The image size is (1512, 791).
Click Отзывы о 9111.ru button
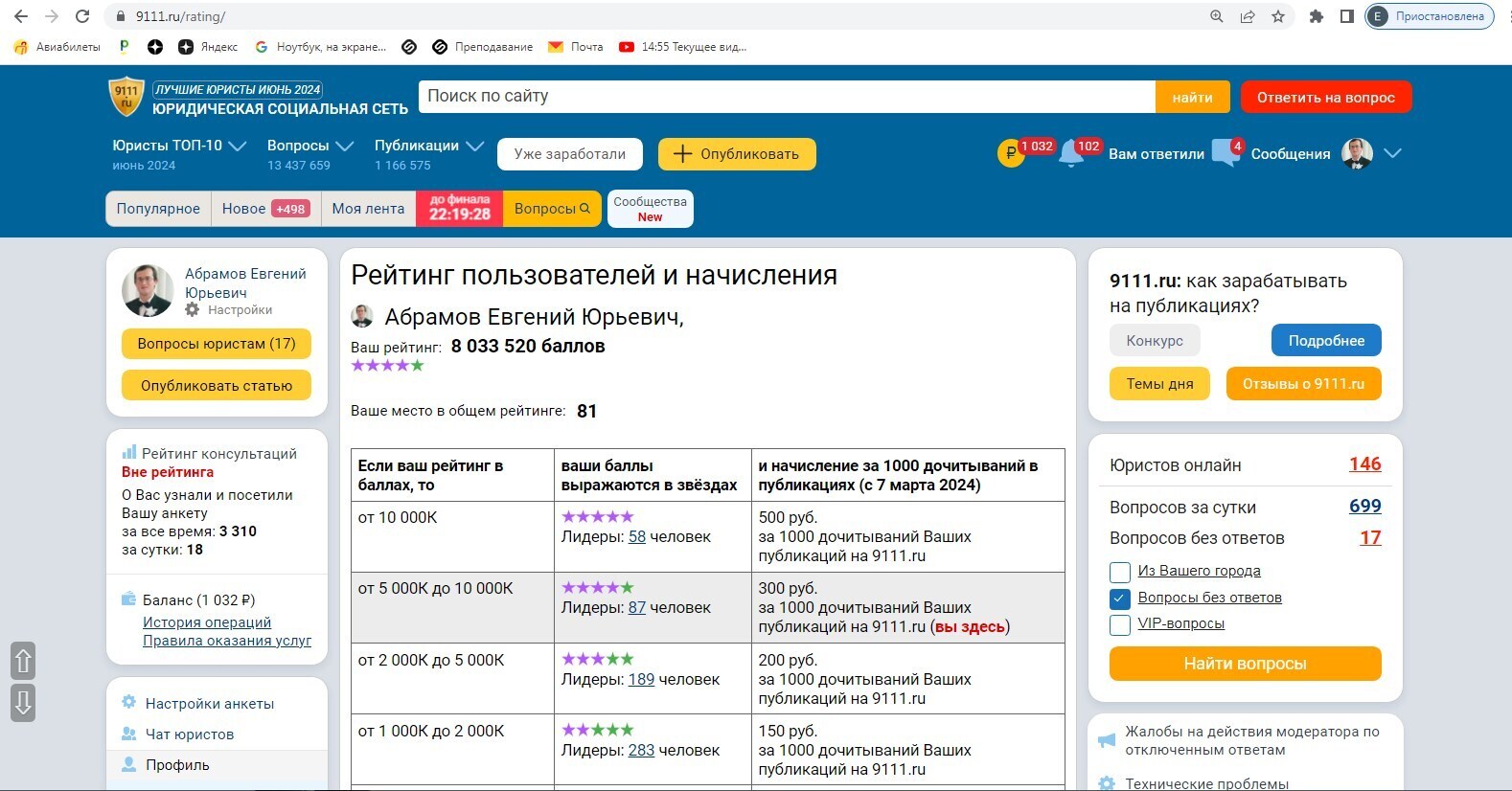tap(1303, 383)
